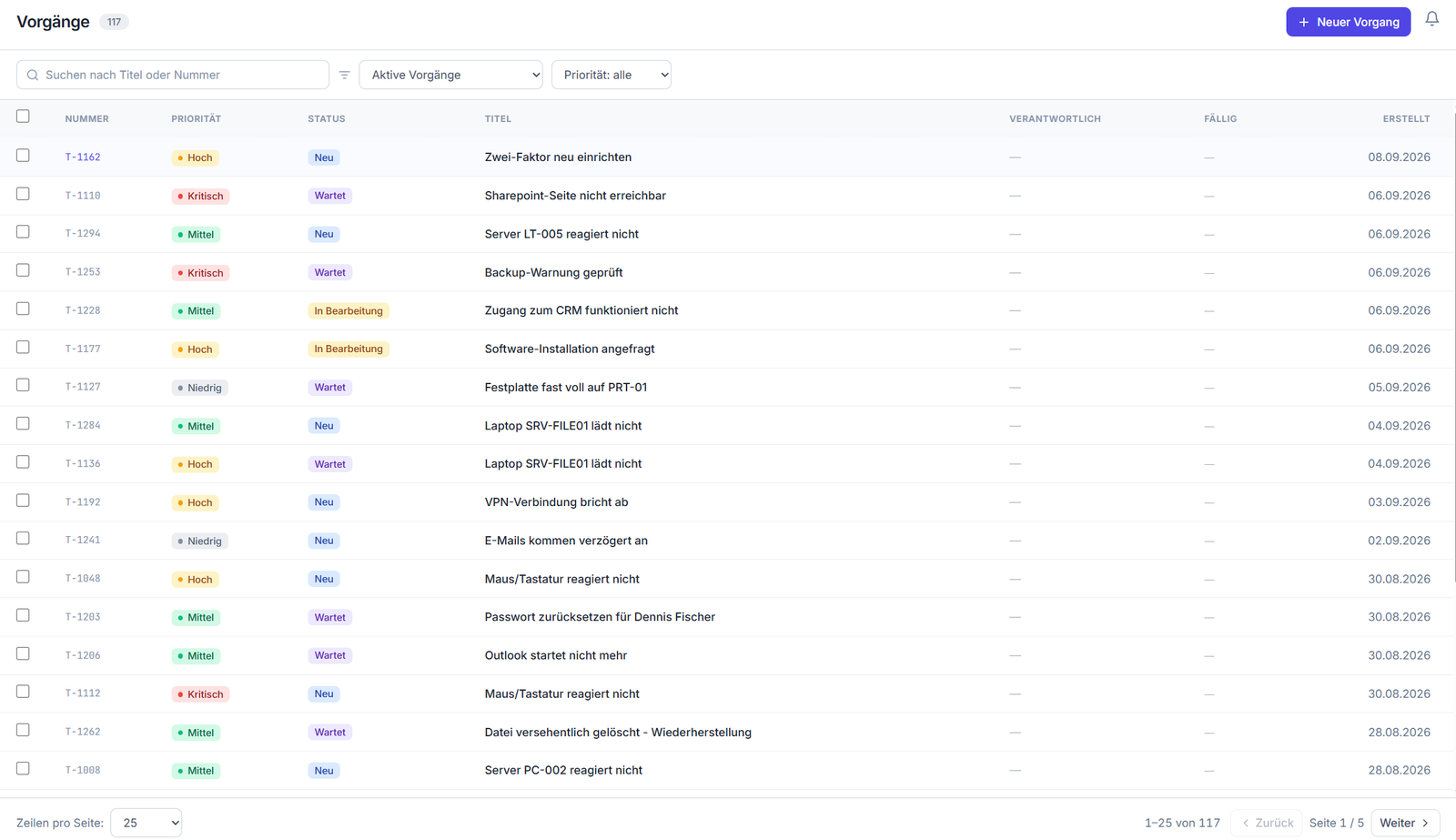Select the row checkbox for T-1110
Screen dimensions: 1456x840
[23, 194]
